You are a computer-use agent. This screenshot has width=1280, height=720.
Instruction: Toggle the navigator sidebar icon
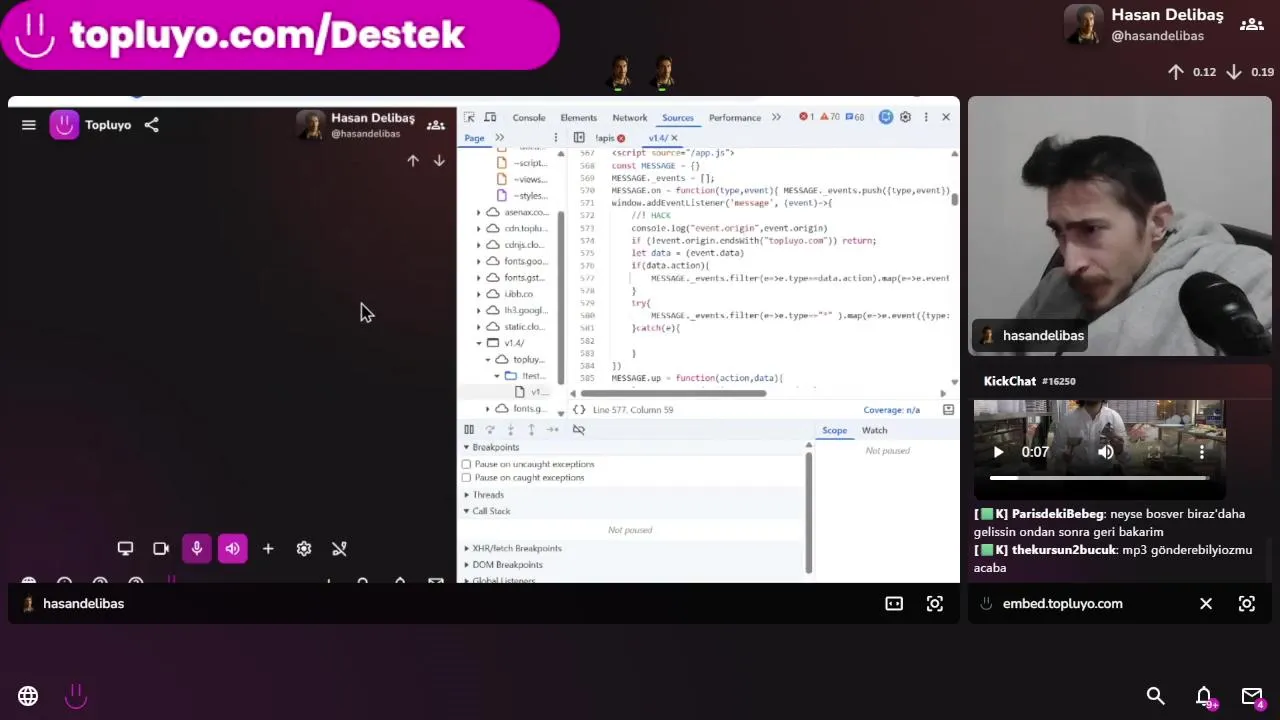click(x=579, y=138)
